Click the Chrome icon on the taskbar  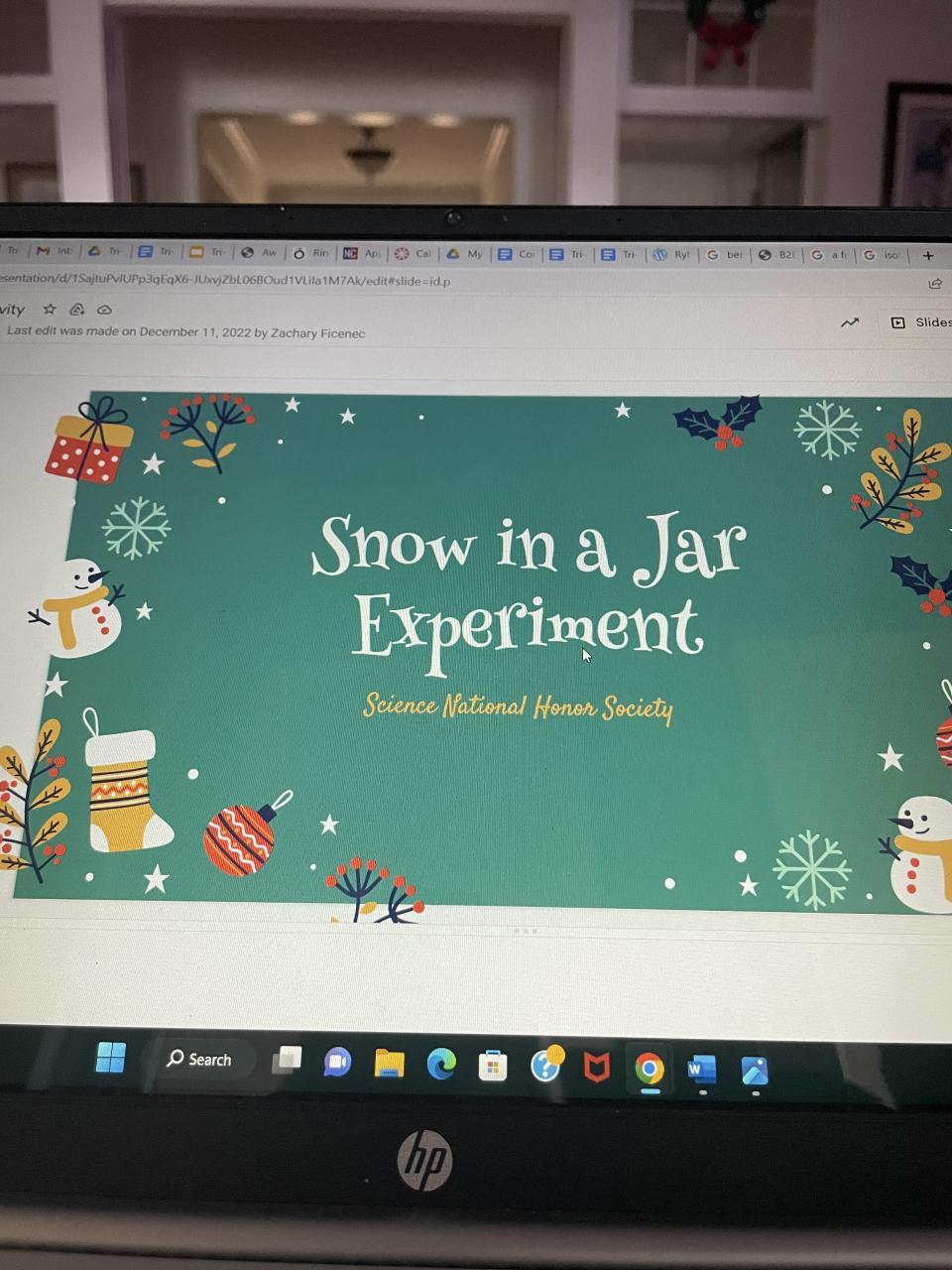[x=650, y=1070]
